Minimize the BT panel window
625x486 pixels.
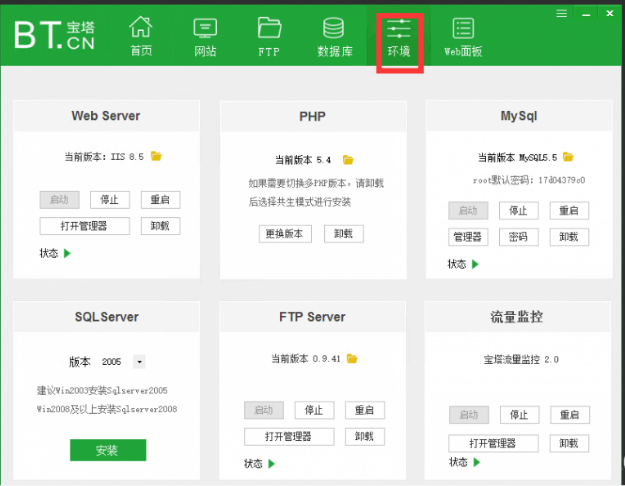(586, 15)
